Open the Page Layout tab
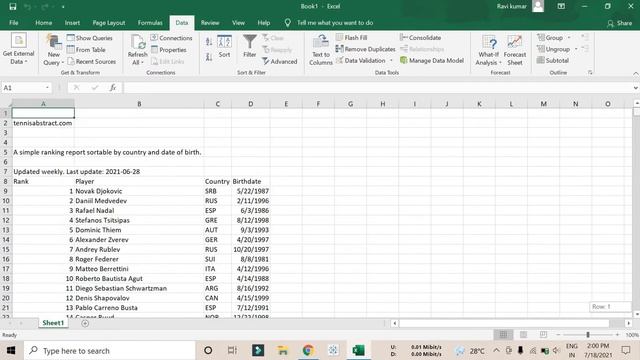Viewport: 640px width, 360px height. click(109, 23)
